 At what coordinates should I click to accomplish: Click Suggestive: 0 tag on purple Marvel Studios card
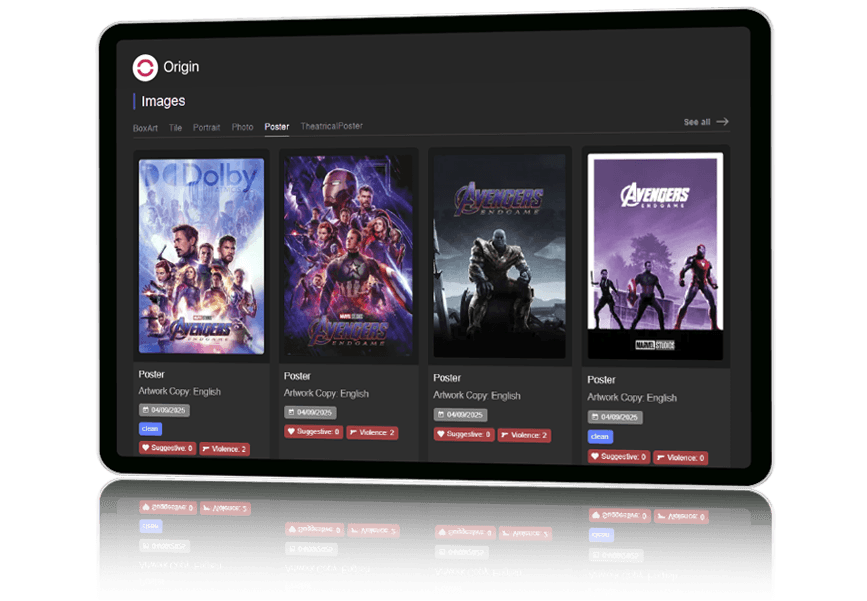619,457
